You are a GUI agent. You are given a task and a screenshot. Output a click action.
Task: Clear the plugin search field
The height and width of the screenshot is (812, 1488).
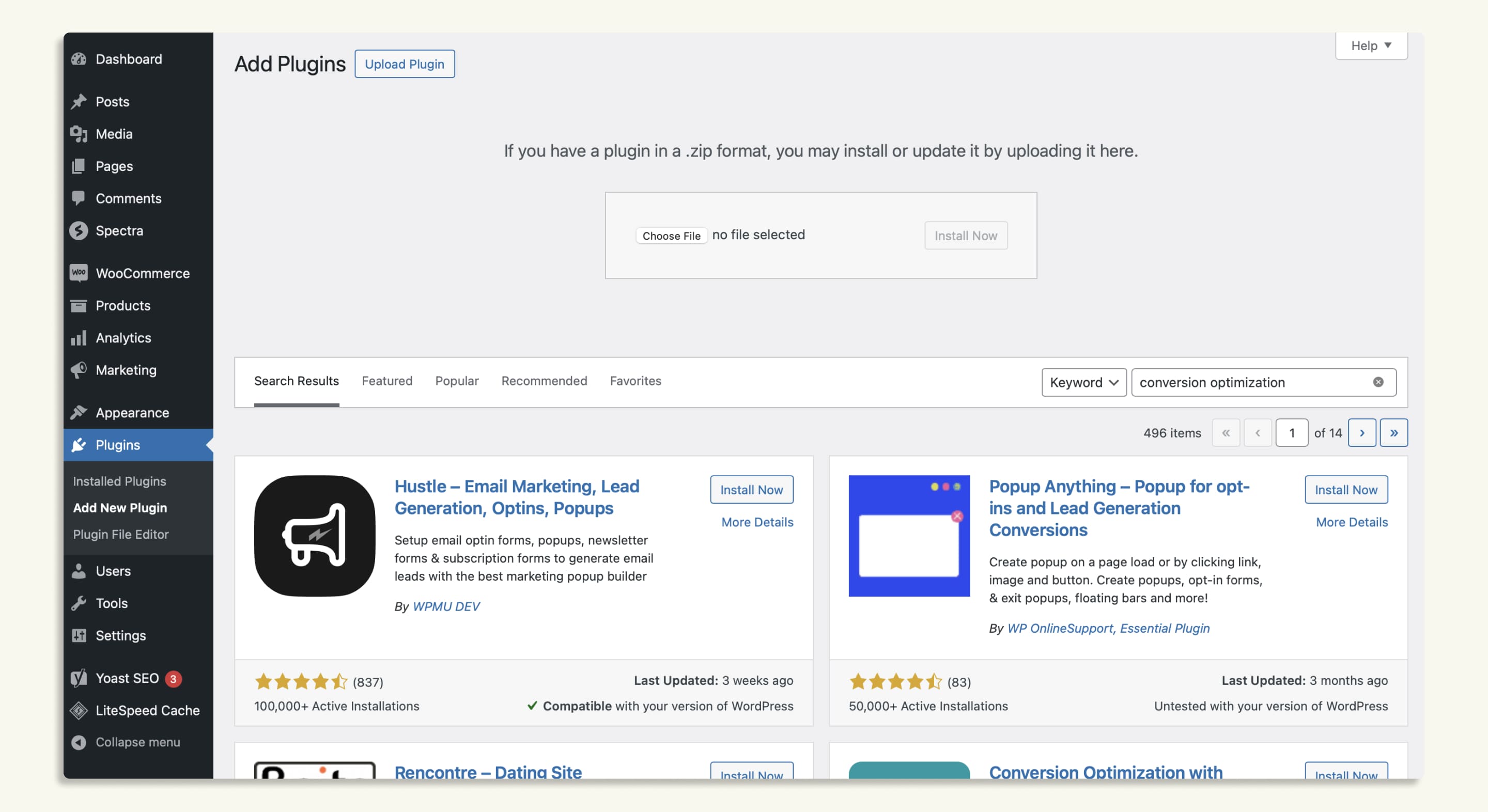1377,382
